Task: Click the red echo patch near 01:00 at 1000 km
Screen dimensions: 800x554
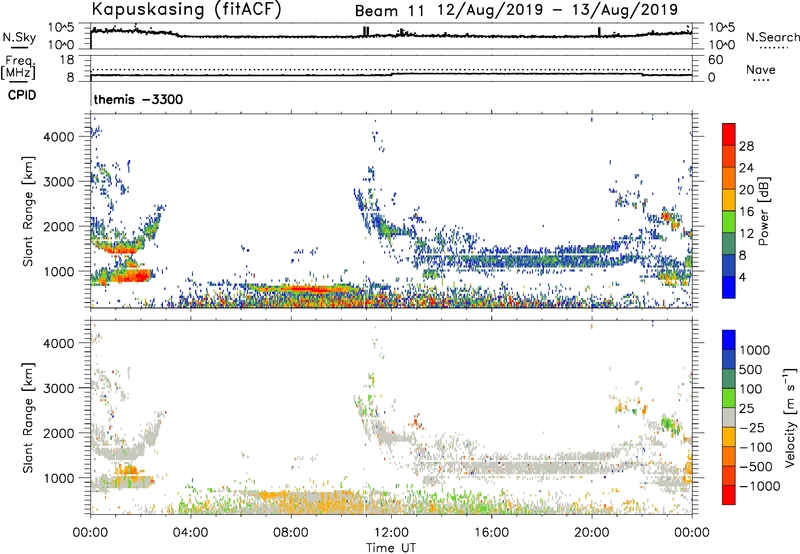Action: click(132, 276)
